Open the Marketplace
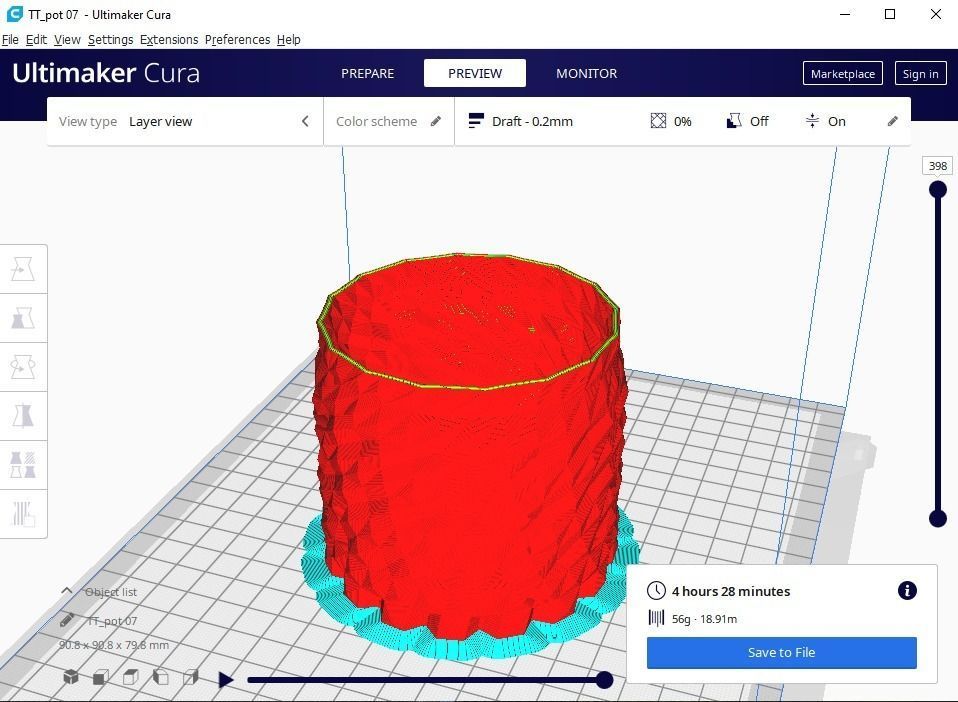 coord(843,73)
